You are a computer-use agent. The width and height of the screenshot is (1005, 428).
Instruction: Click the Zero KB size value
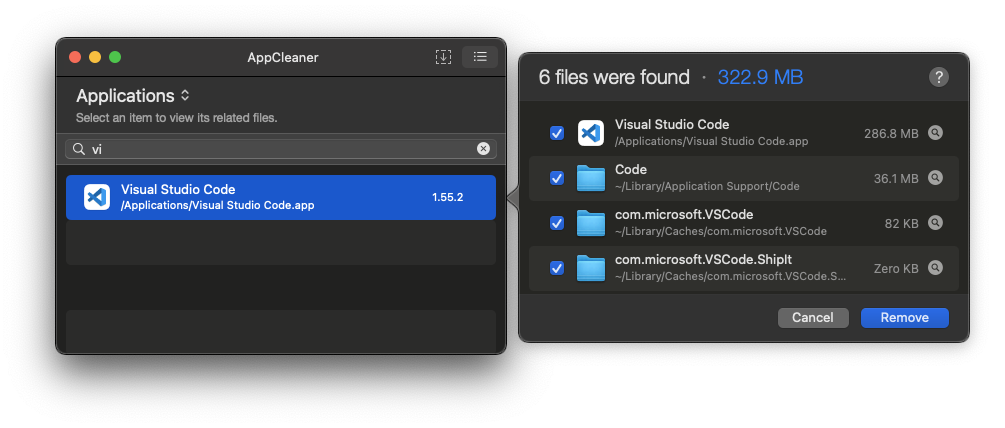pyautogui.click(x=896, y=268)
